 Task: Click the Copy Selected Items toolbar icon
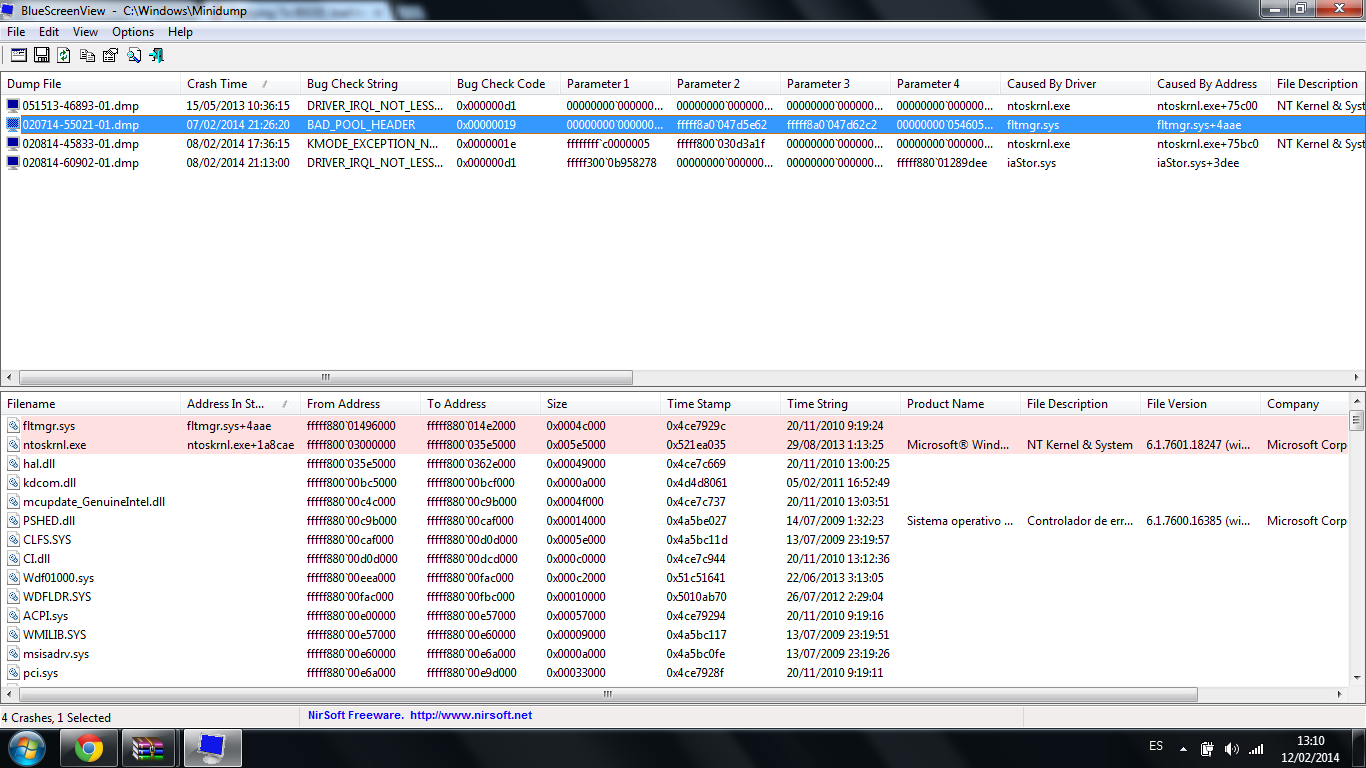[88, 55]
